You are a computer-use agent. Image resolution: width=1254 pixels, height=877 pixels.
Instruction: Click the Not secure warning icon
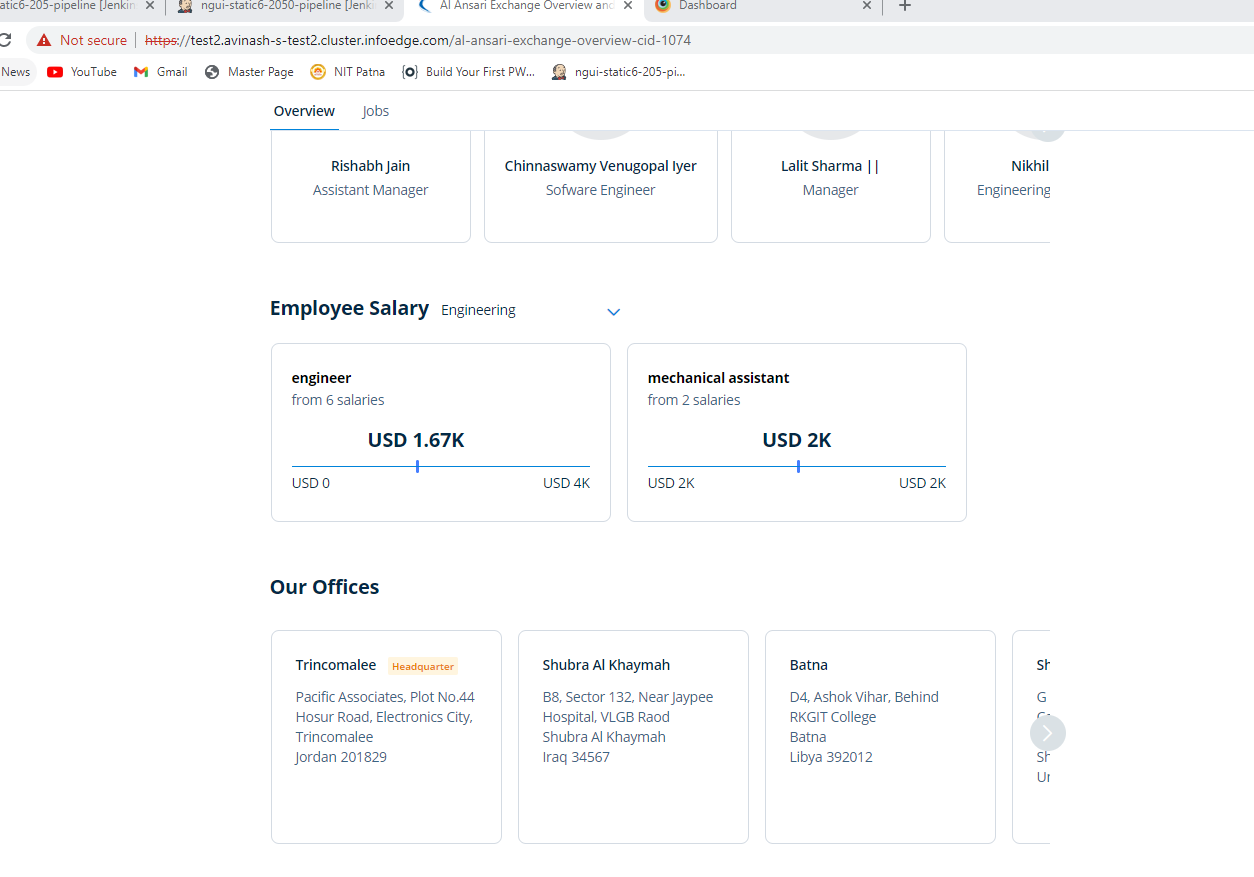tap(44, 41)
